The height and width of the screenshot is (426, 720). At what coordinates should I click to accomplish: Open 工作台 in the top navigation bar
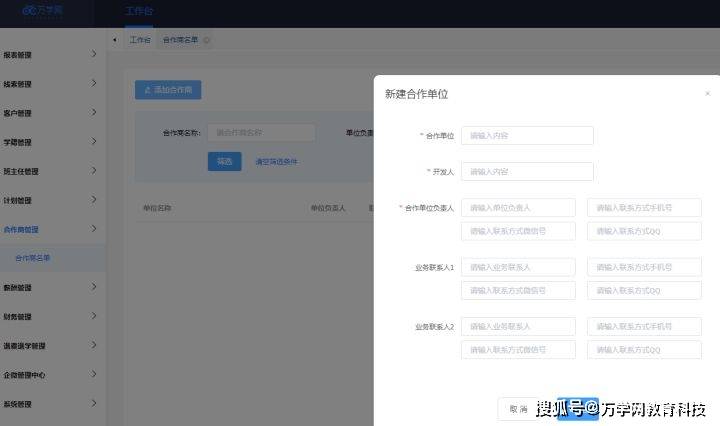pyautogui.click(x=140, y=9)
